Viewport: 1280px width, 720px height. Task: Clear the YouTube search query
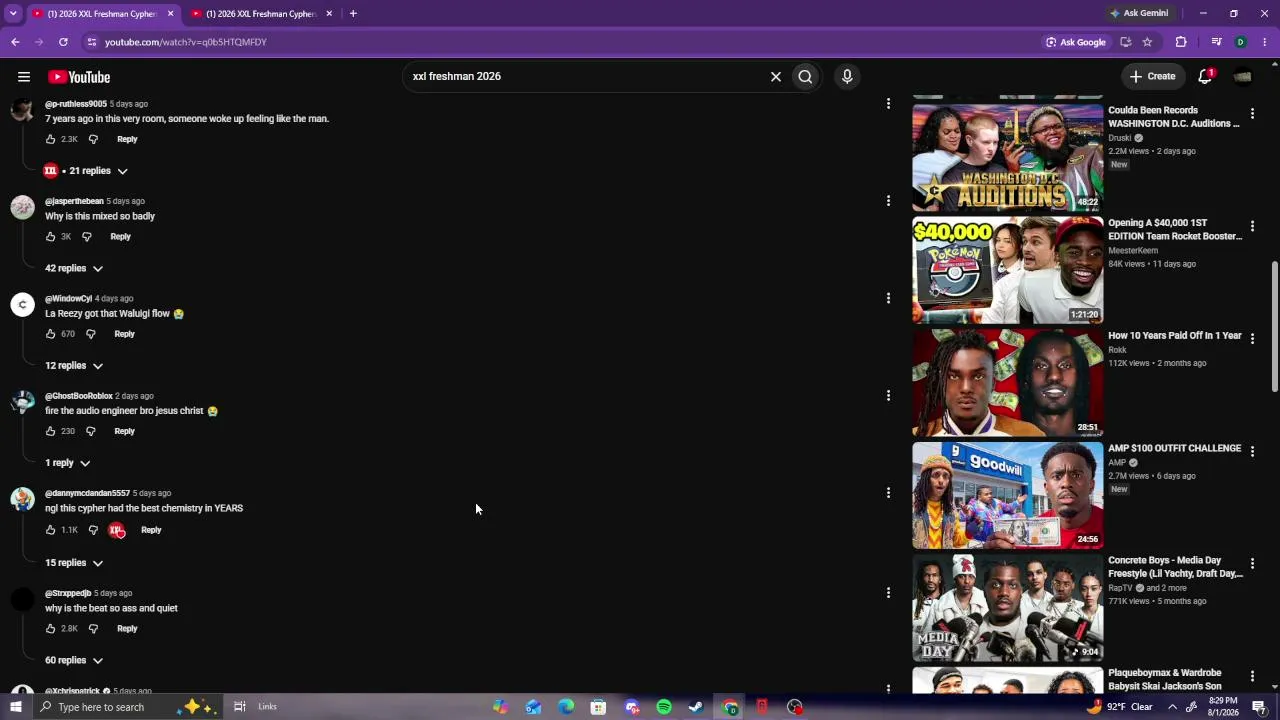click(775, 76)
